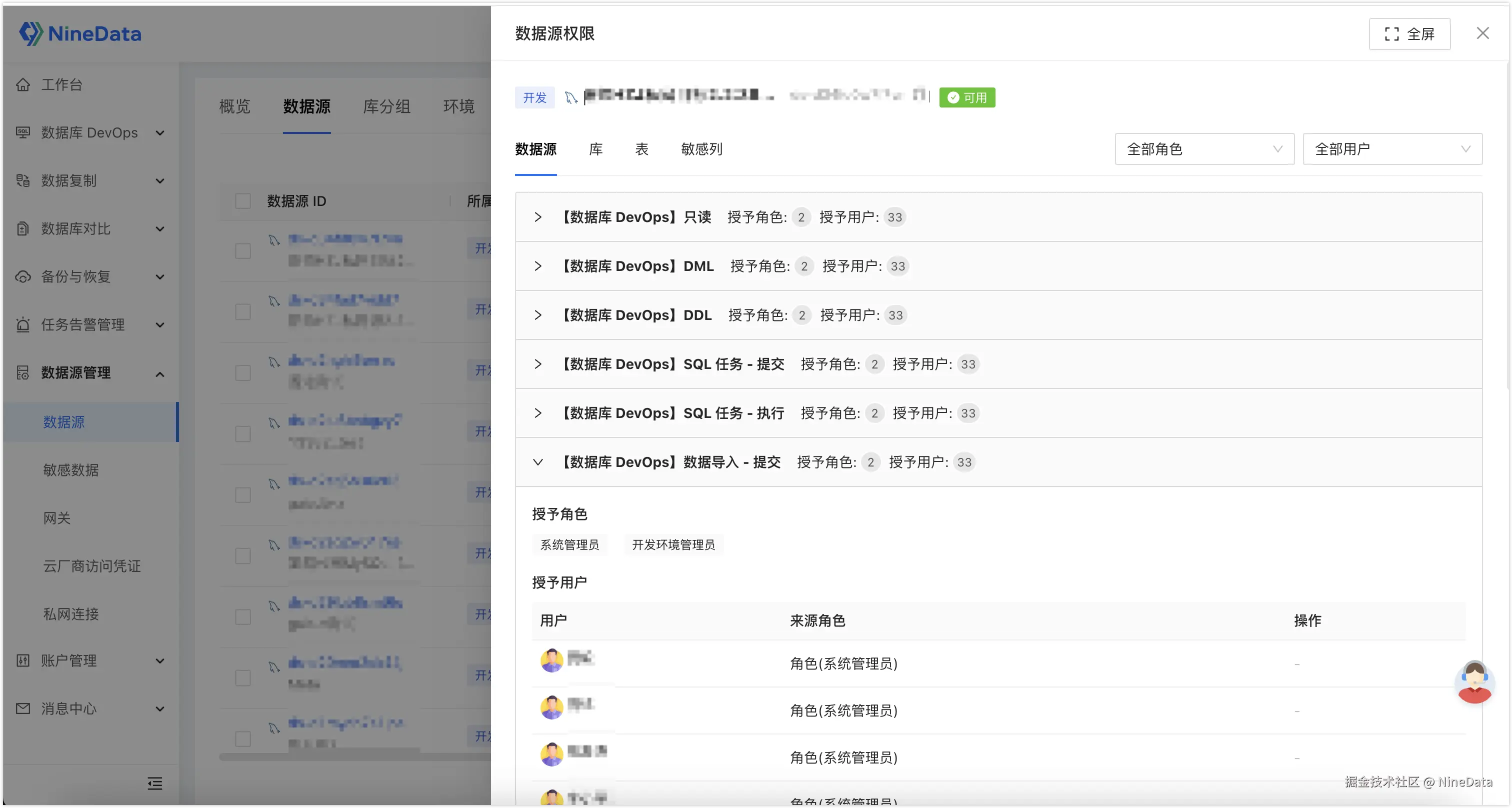Toggle the select-all checkbox beside 数据源 ID
The height and width of the screenshot is (808, 1512).
pyautogui.click(x=243, y=201)
